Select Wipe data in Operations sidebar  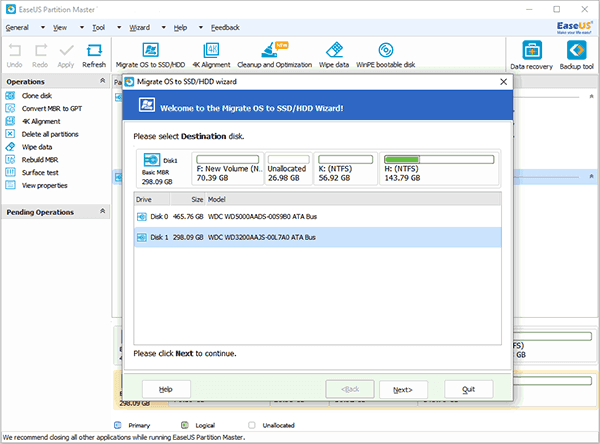click(37, 147)
